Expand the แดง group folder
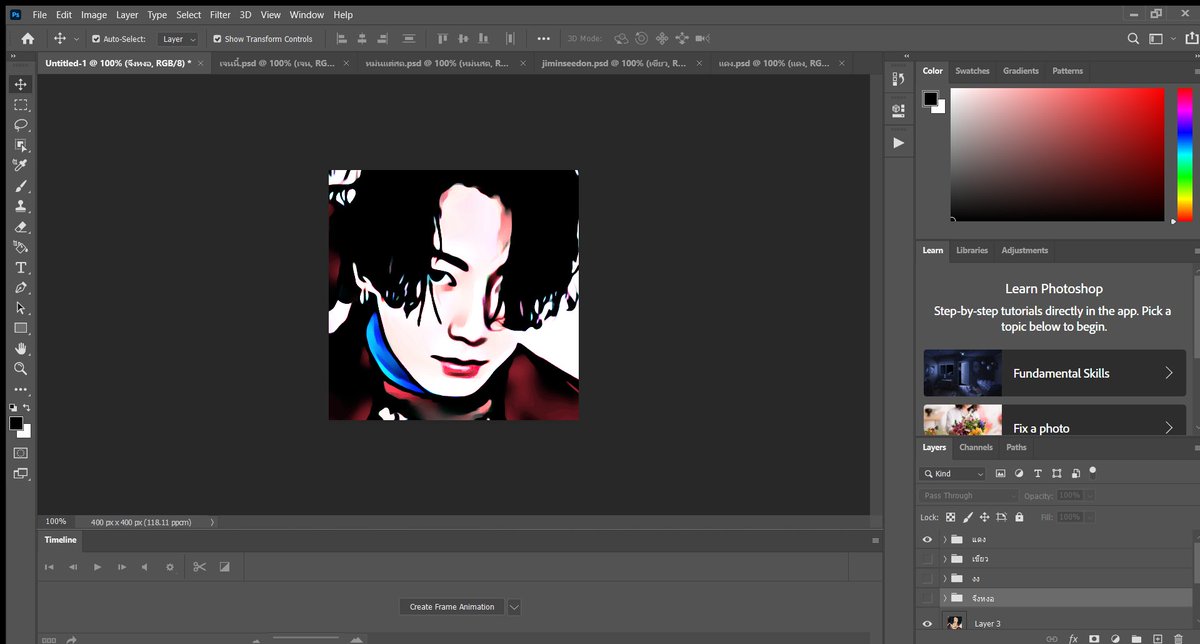 (x=944, y=539)
